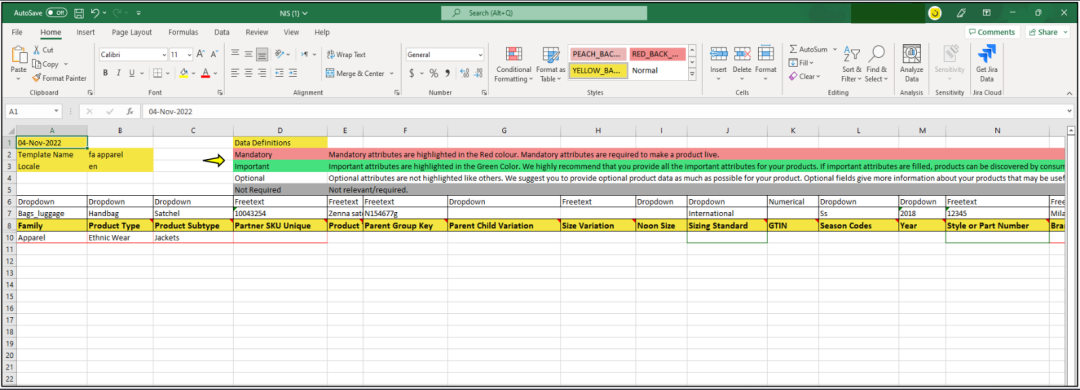Open Conditional Formatting options
Screen dimensions: 1080x390
(514, 65)
